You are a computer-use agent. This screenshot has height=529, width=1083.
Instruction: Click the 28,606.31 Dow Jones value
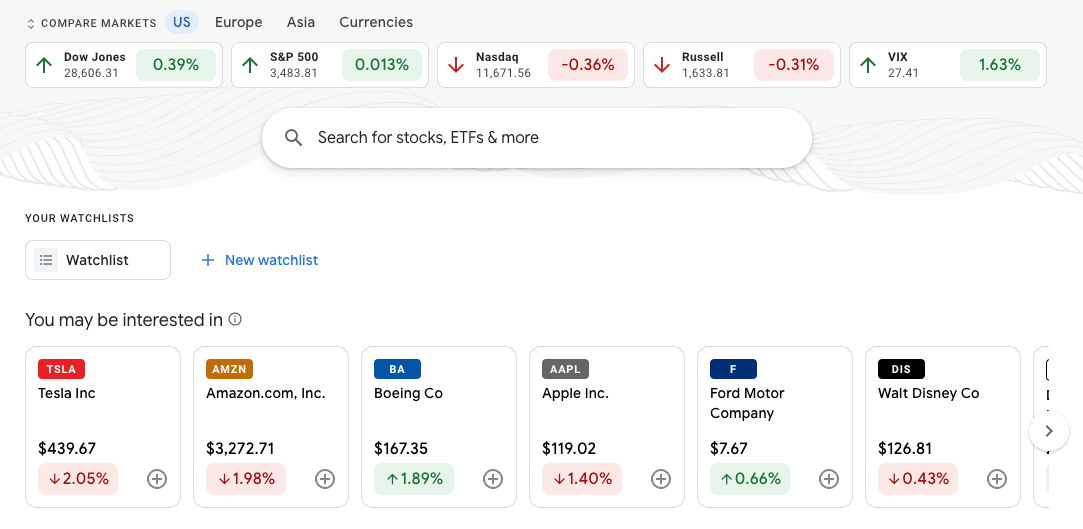pyautogui.click(x=91, y=73)
